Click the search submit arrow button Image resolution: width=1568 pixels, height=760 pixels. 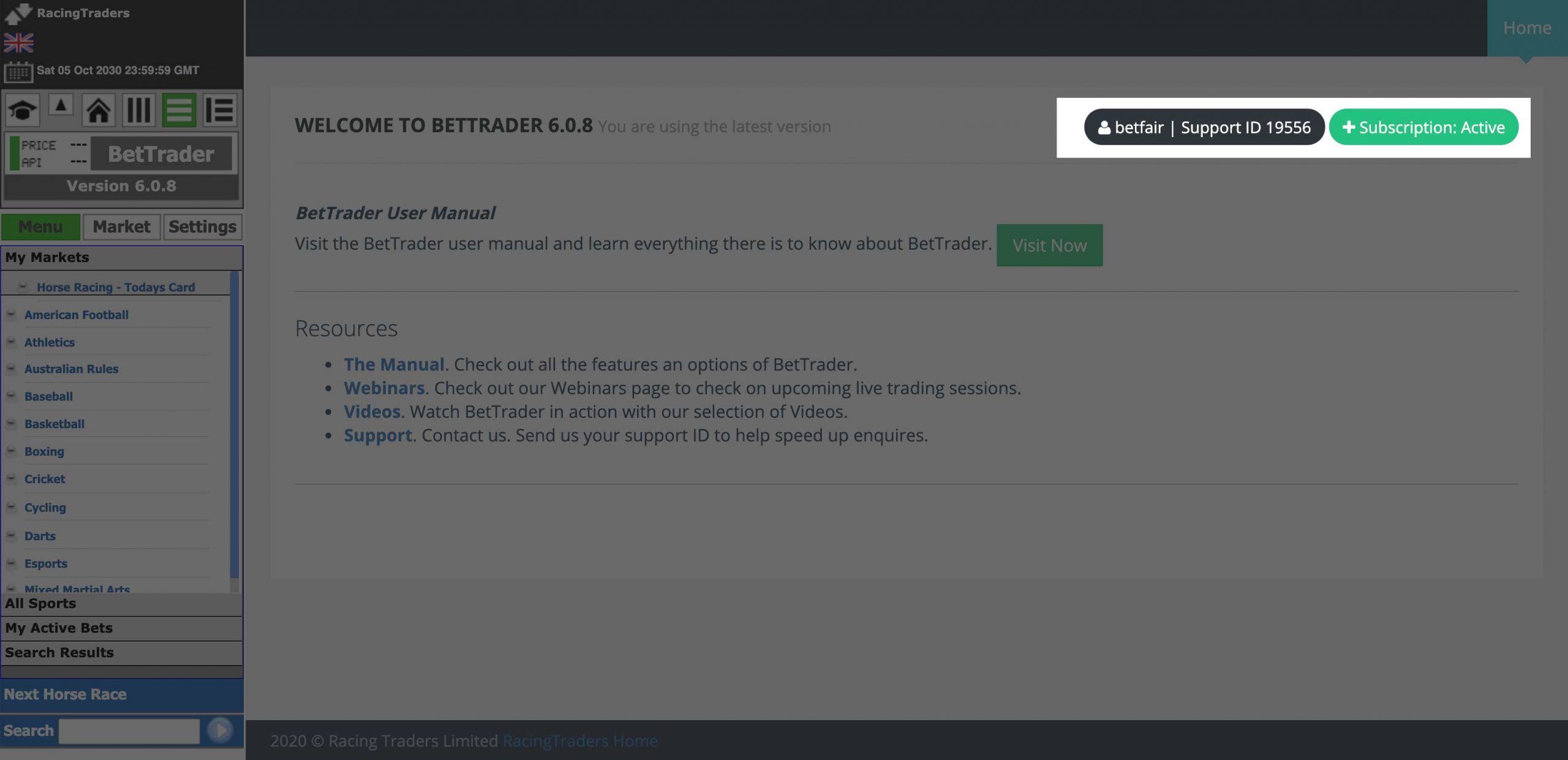click(221, 731)
